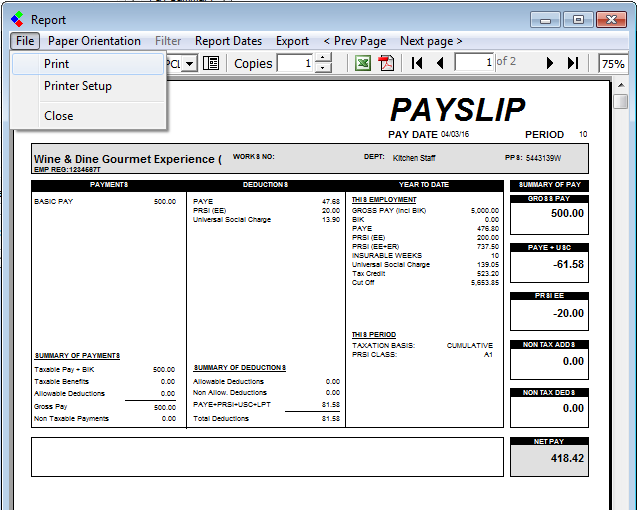Export the report to Excel

363,63
